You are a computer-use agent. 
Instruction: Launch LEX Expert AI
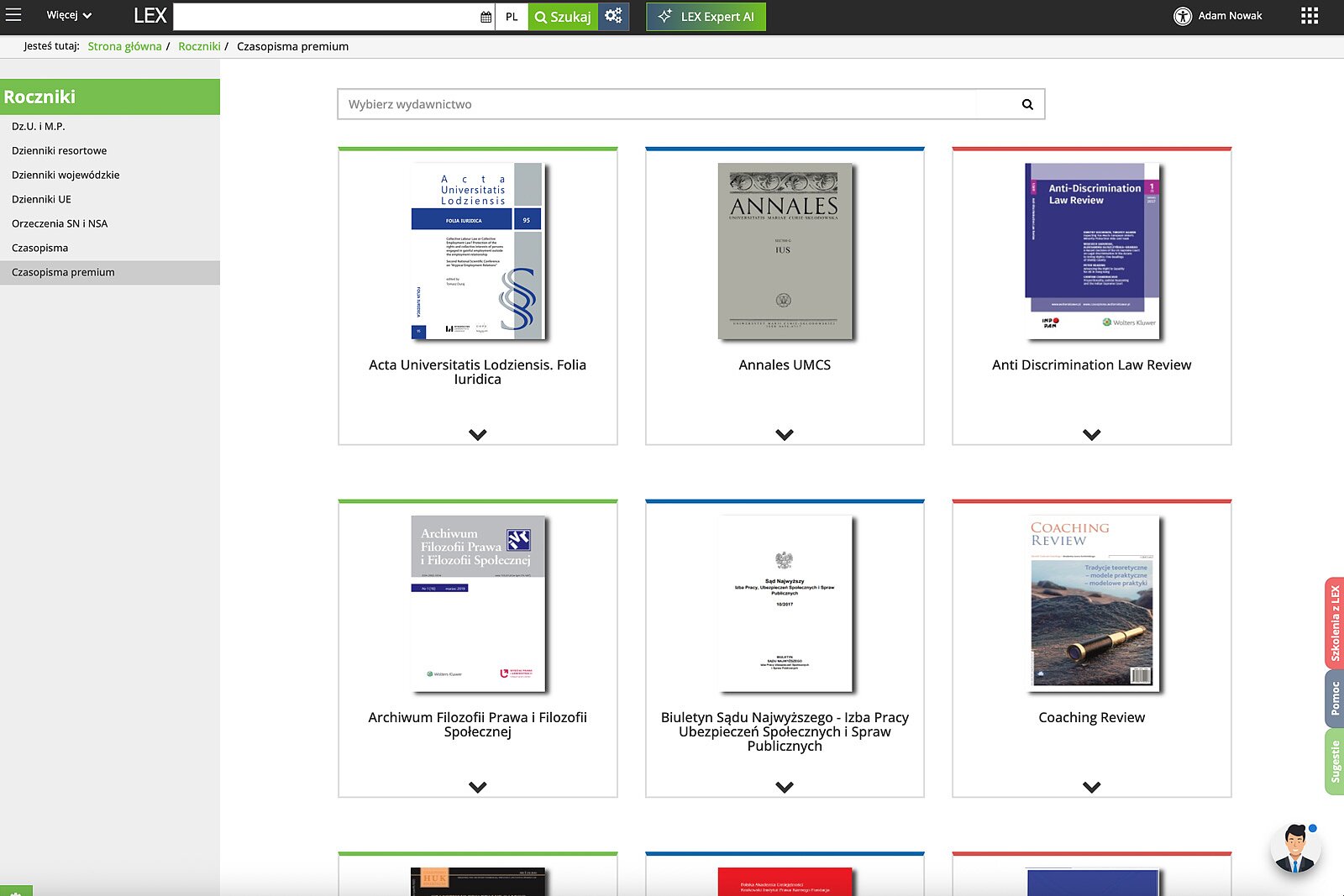706,17
